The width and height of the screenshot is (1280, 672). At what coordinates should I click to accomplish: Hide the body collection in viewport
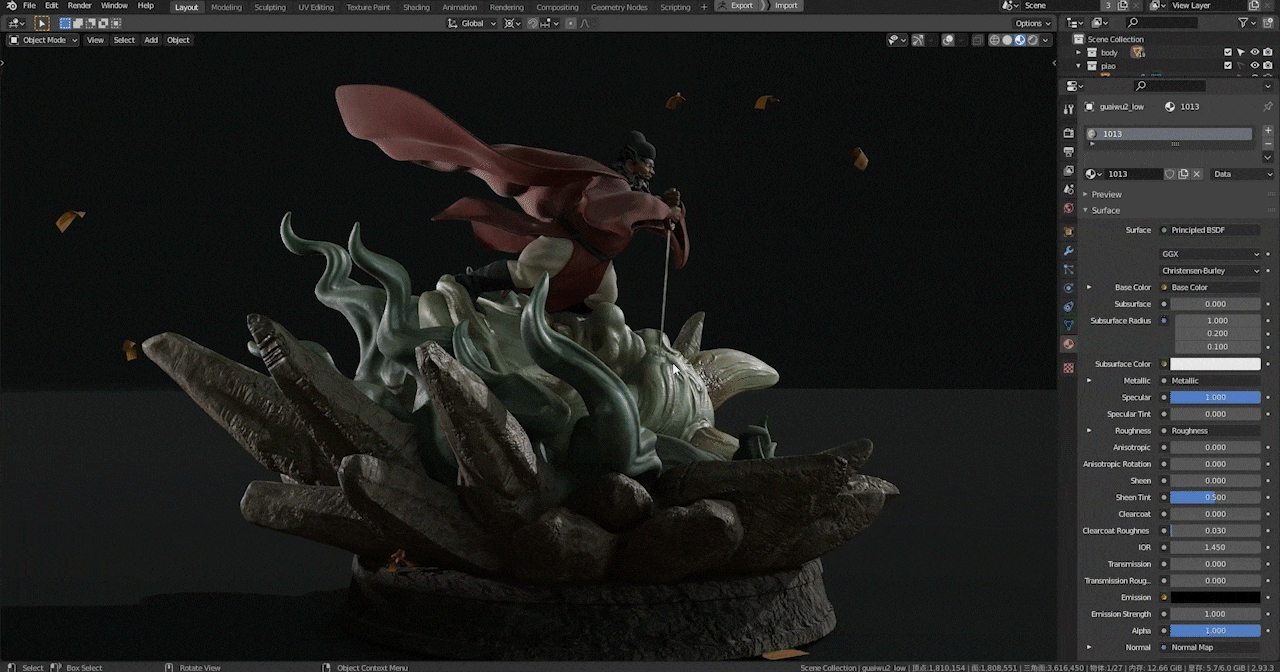(1254, 52)
